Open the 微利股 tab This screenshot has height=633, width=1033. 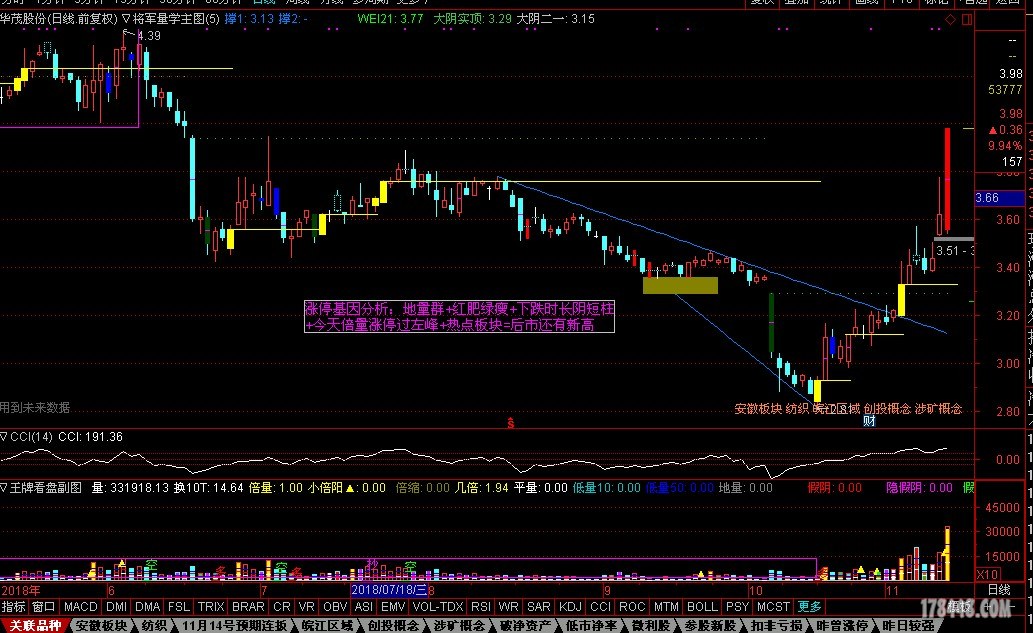tap(651, 625)
